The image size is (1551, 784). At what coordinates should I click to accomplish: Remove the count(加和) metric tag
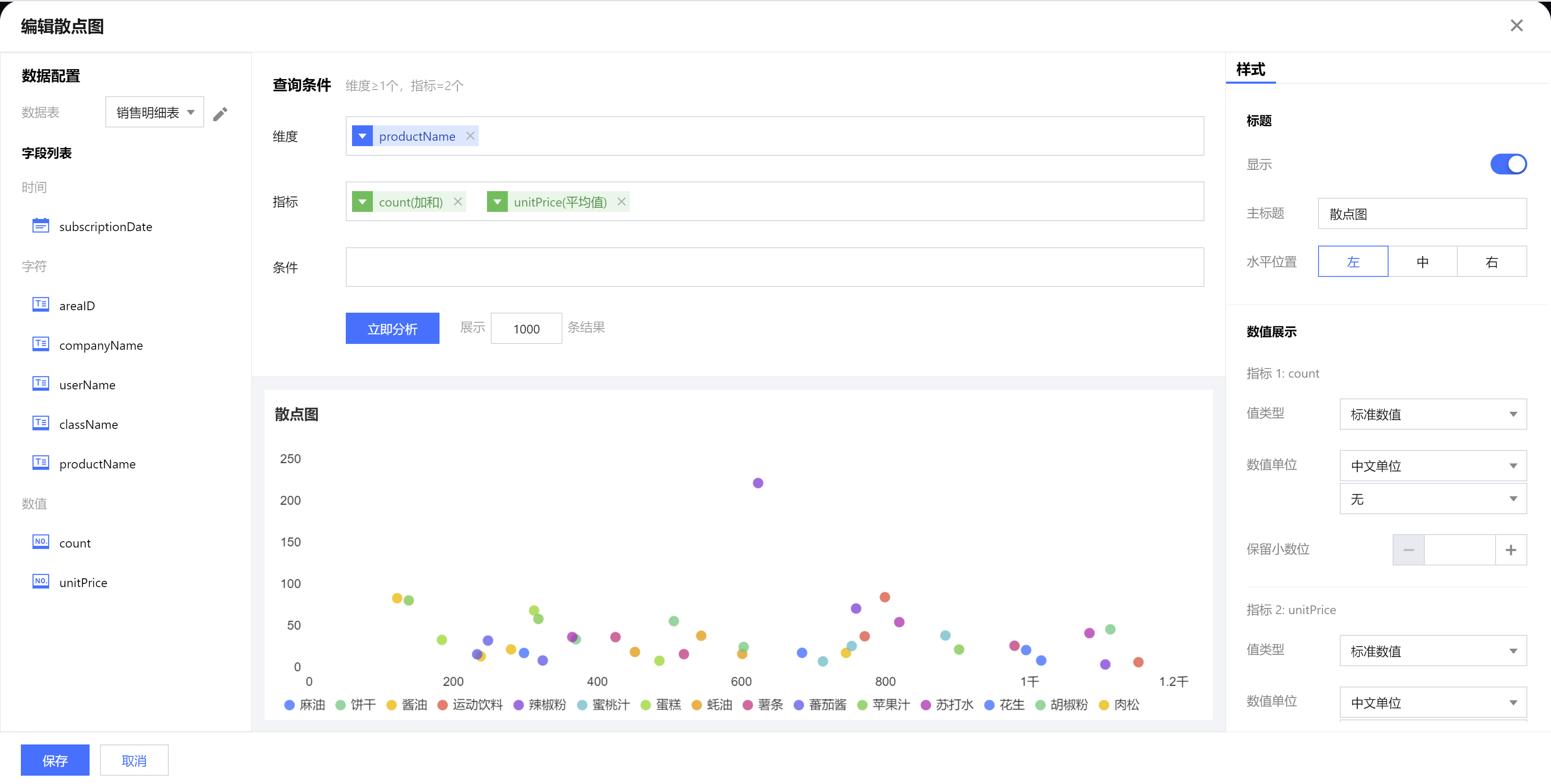(x=457, y=202)
